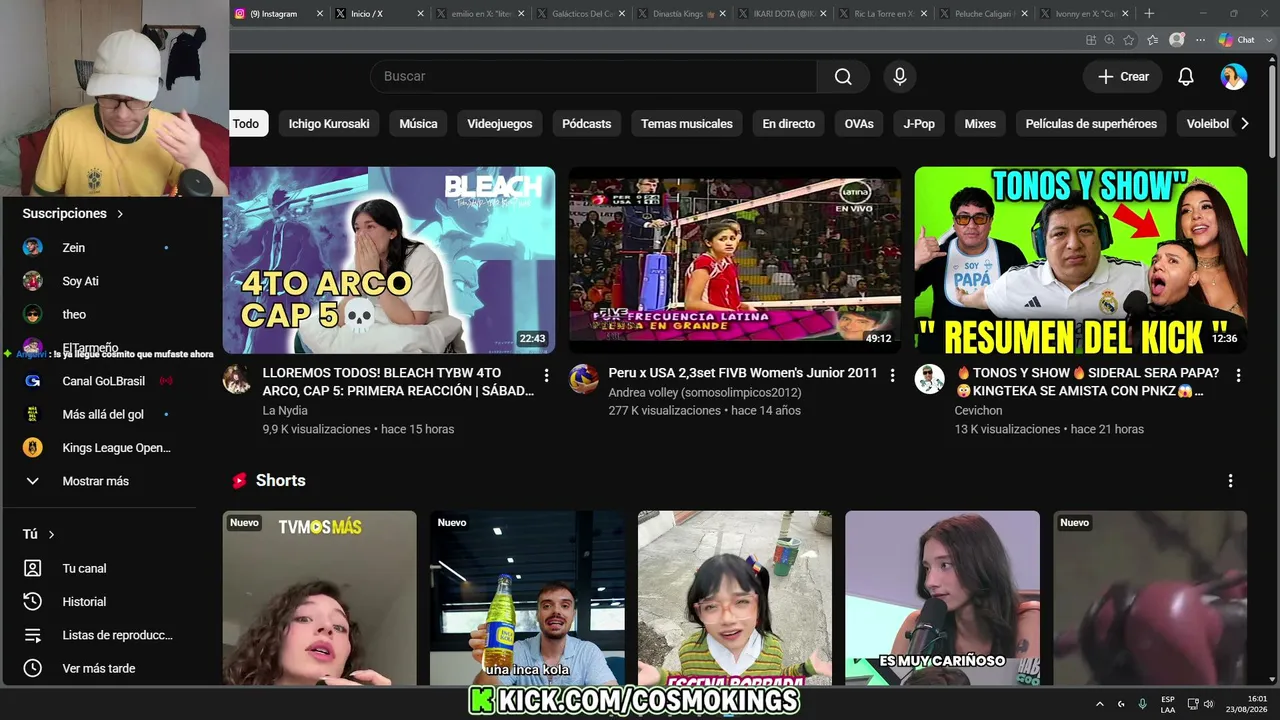Open options menu for the Bleach TYBW video
This screenshot has height=720, width=1280.
point(546,375)
